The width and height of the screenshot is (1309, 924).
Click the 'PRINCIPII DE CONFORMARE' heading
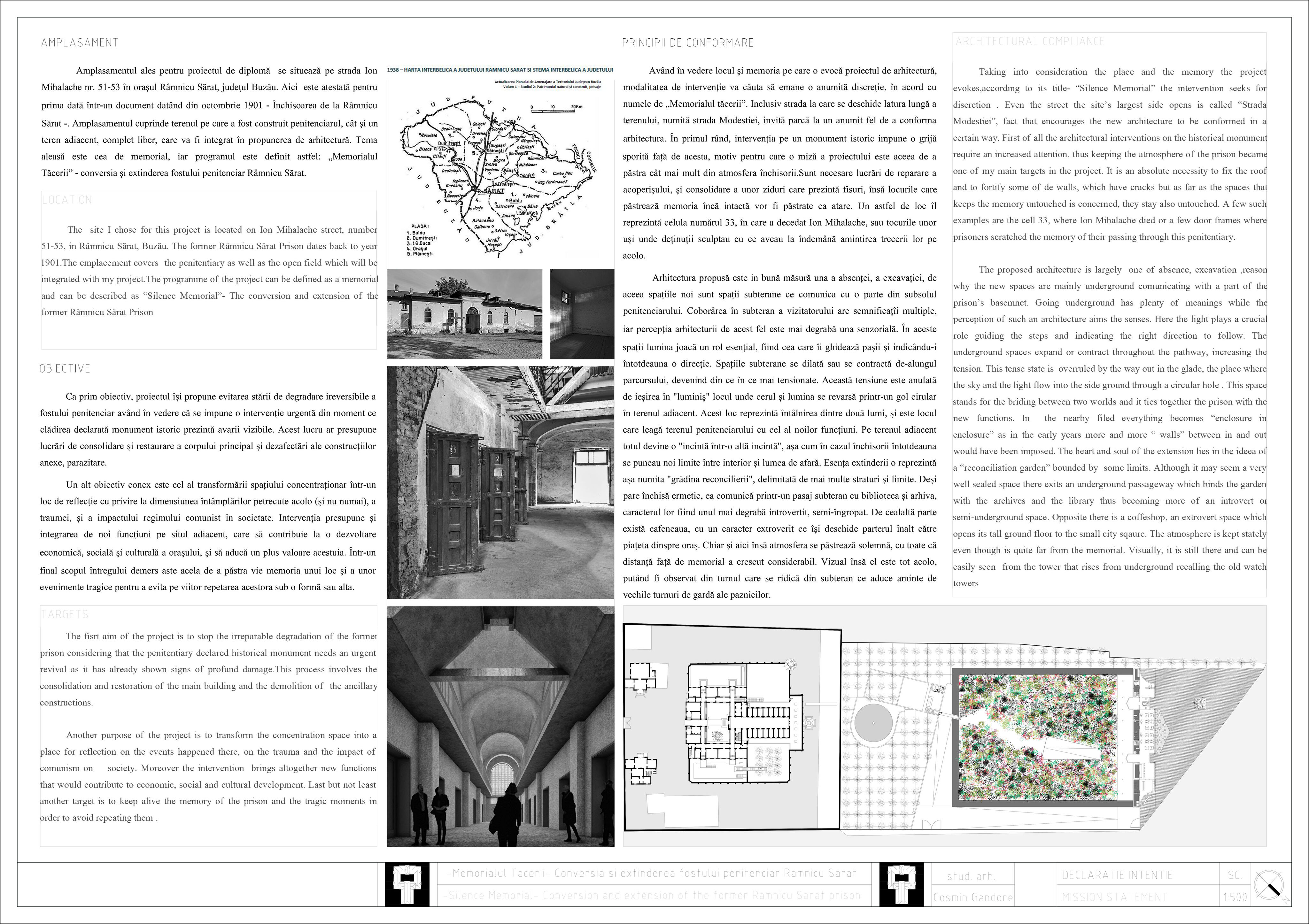coord(687,43)
